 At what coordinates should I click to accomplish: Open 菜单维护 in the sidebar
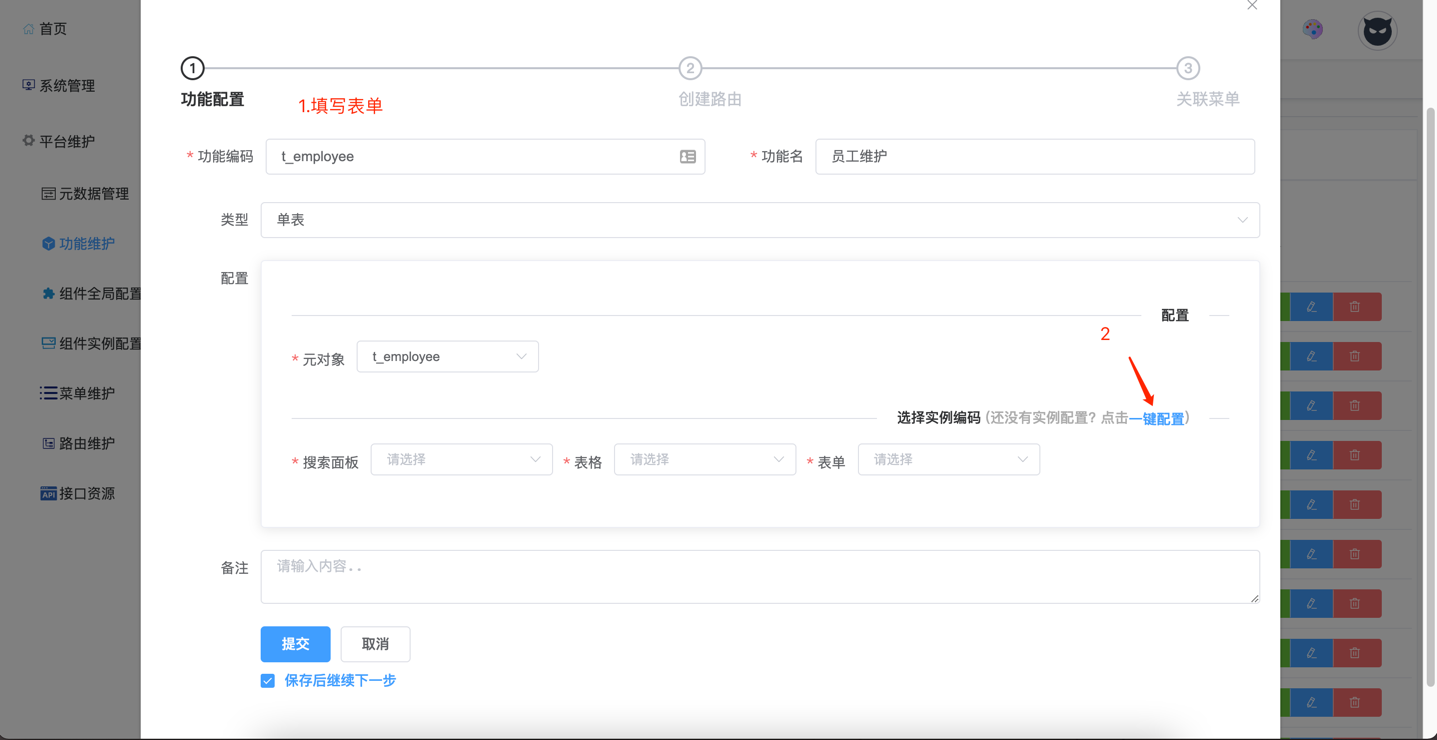(x=77, y=393)
